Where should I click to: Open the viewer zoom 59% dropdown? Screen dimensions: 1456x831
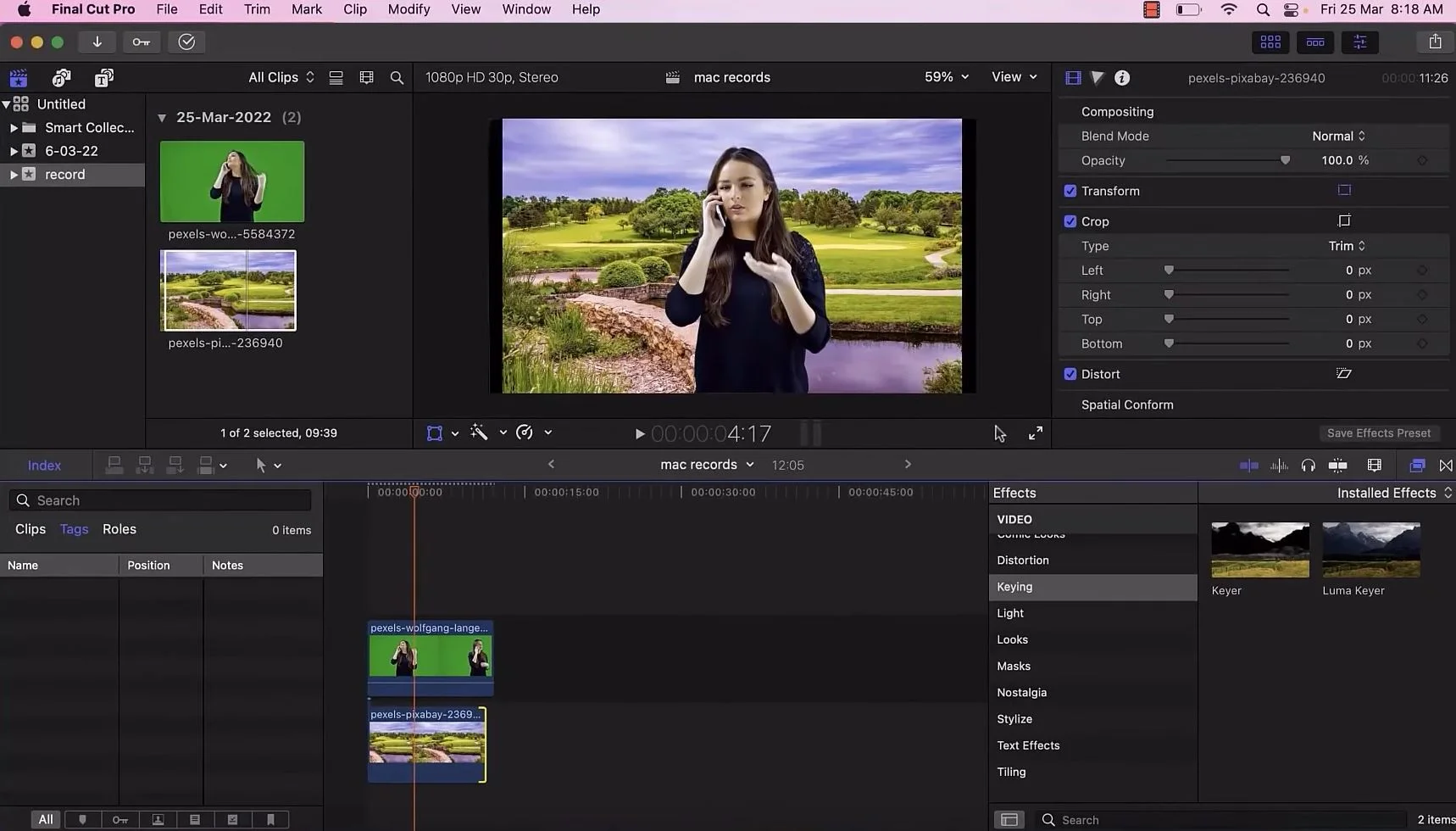tap(946, 77)
